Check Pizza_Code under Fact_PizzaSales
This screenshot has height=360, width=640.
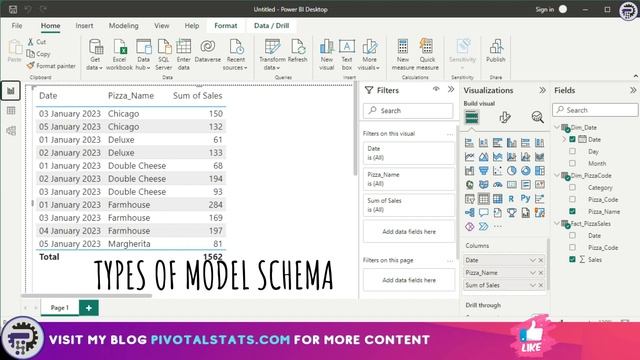(572, 247)
